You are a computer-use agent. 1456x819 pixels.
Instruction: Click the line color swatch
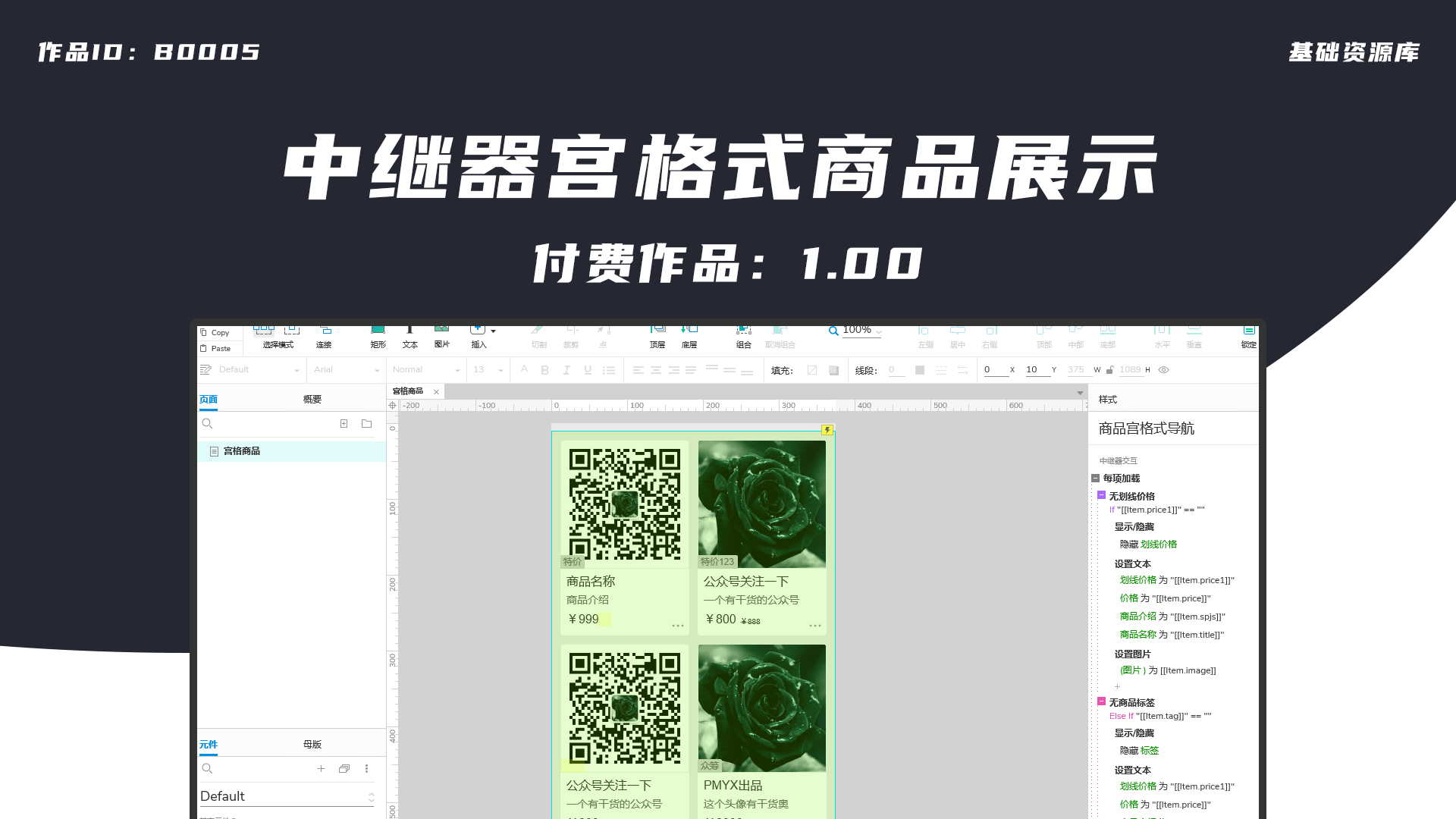click(x=920, y=370)
